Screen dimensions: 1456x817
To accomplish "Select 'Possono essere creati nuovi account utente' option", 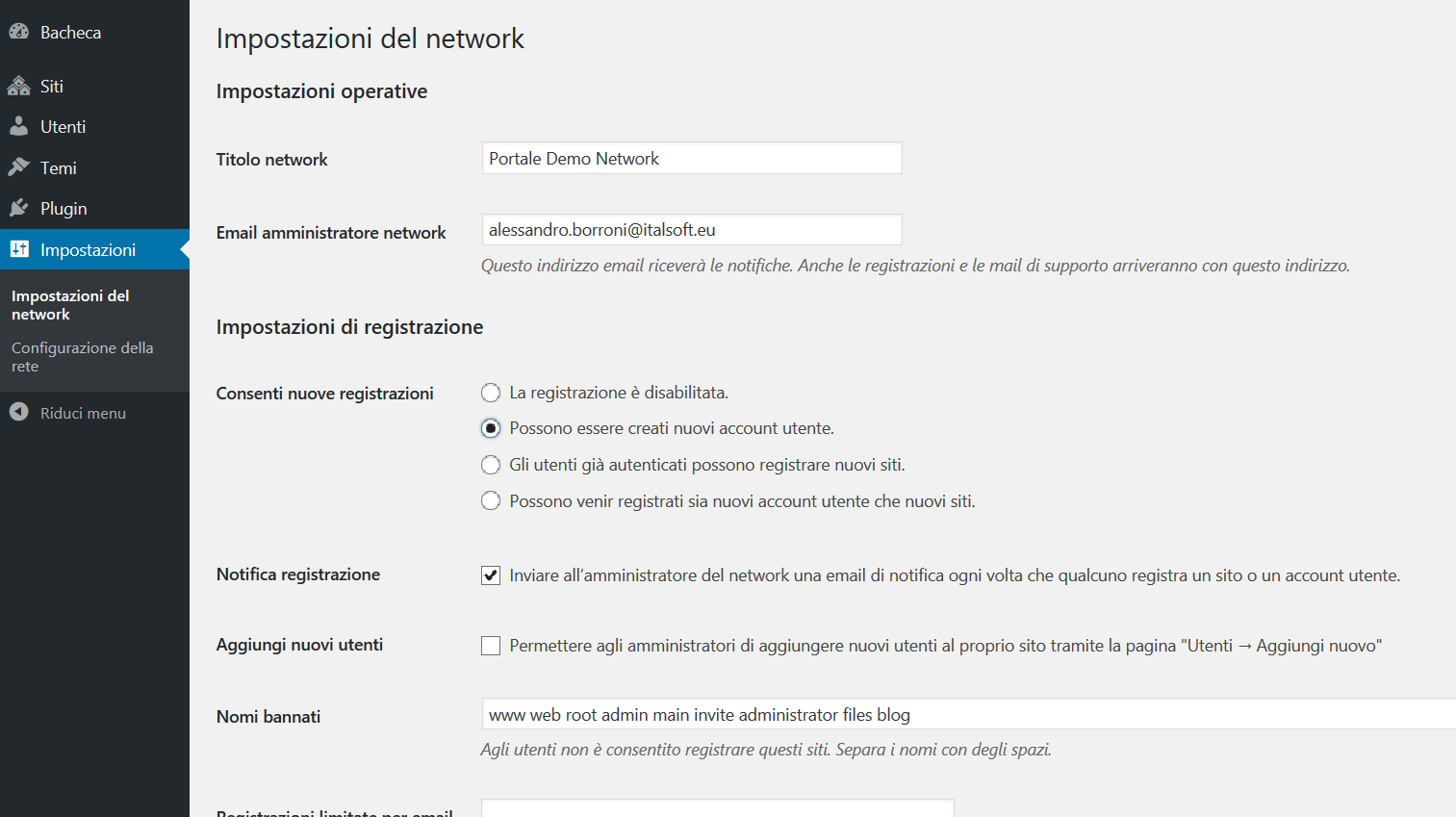I will (x=491, y=428).
